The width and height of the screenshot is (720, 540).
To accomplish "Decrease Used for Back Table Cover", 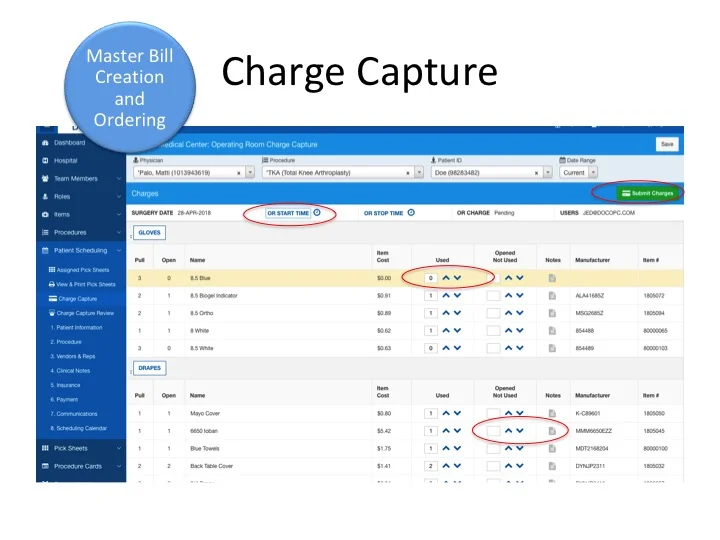I will (457, 466).
